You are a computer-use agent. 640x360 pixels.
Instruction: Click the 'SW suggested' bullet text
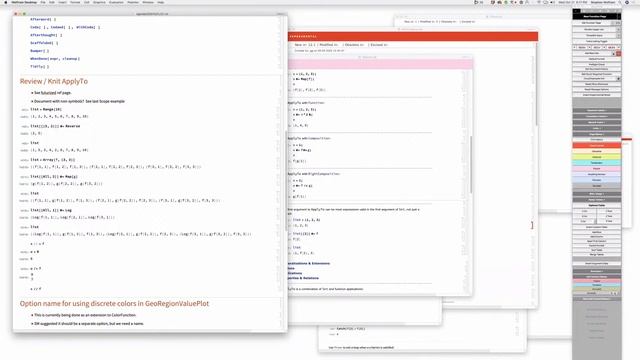pos(89,324)
